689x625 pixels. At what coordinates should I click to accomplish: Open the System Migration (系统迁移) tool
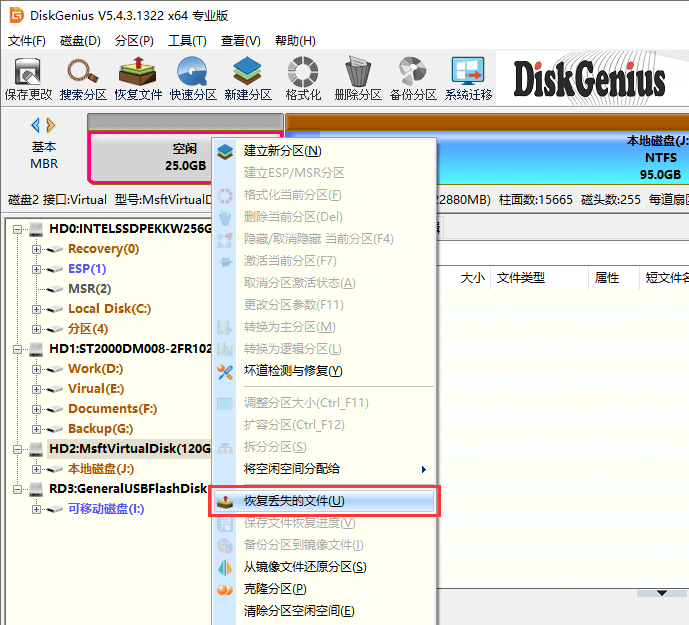[468, 79]
